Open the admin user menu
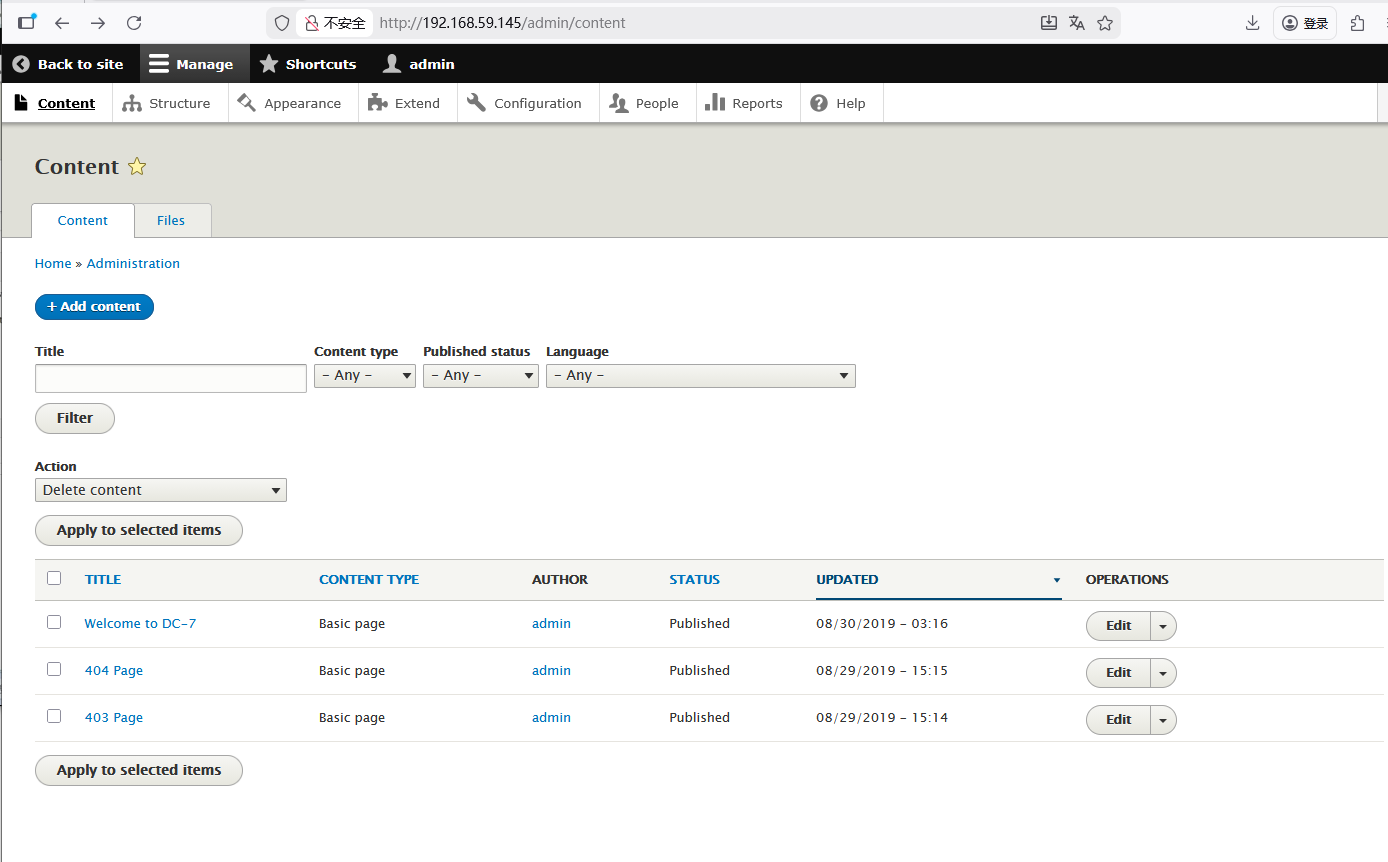 point(419,64)
